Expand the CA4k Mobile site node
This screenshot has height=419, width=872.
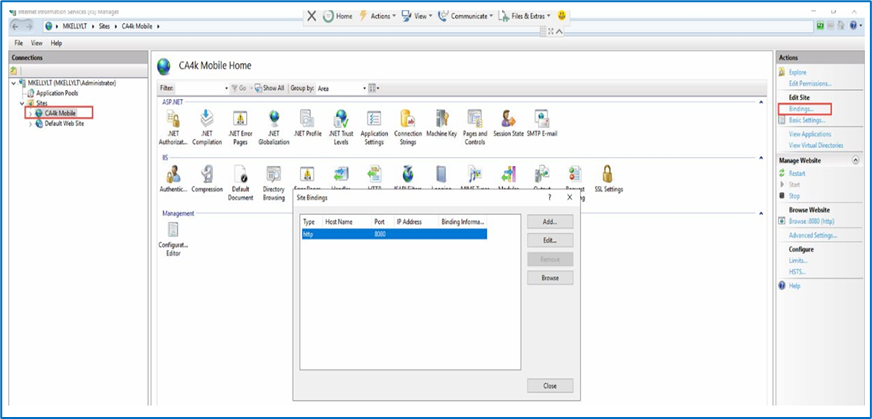[30, 113]
